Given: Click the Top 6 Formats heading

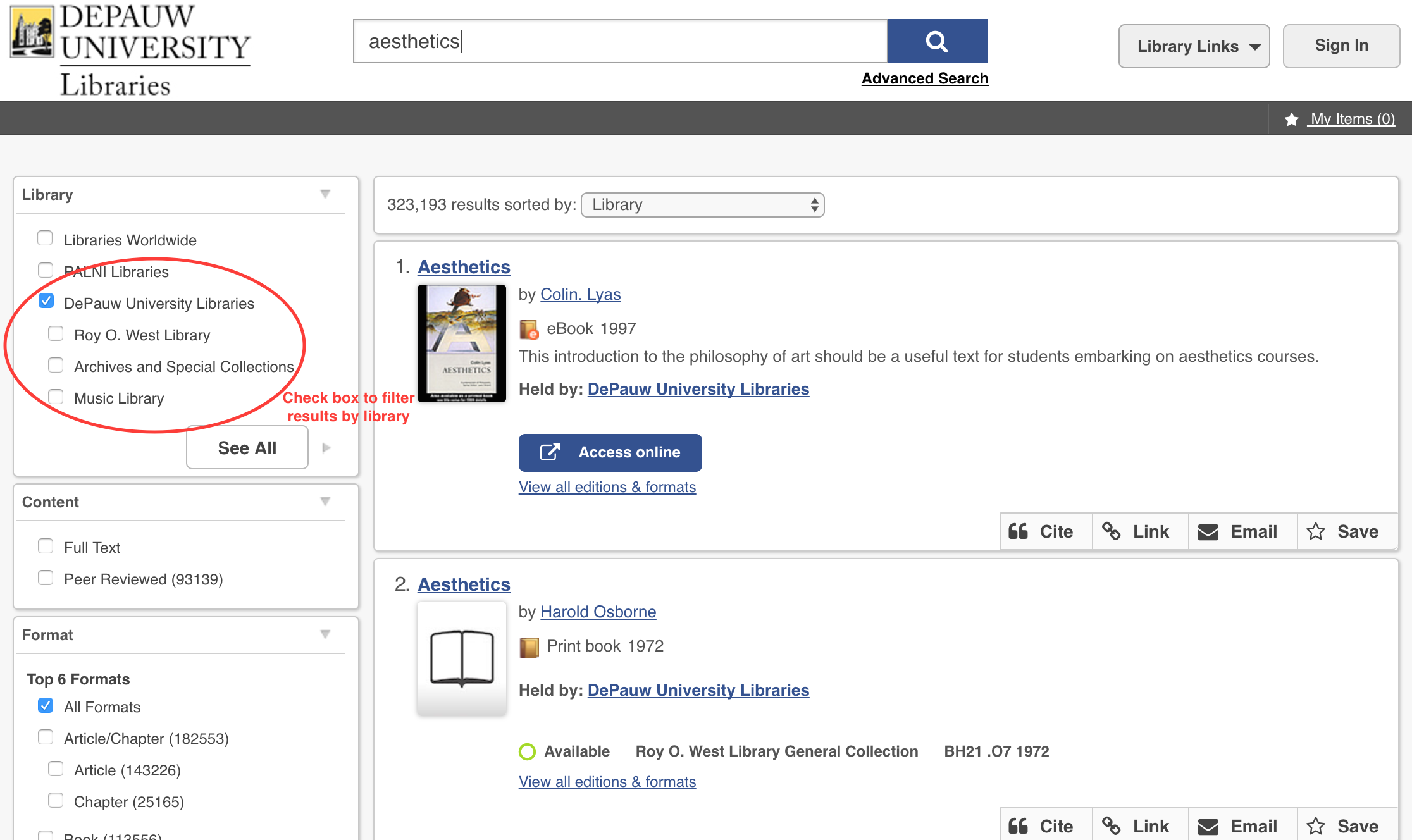Looking at the screenshot, I should (78, 679).
